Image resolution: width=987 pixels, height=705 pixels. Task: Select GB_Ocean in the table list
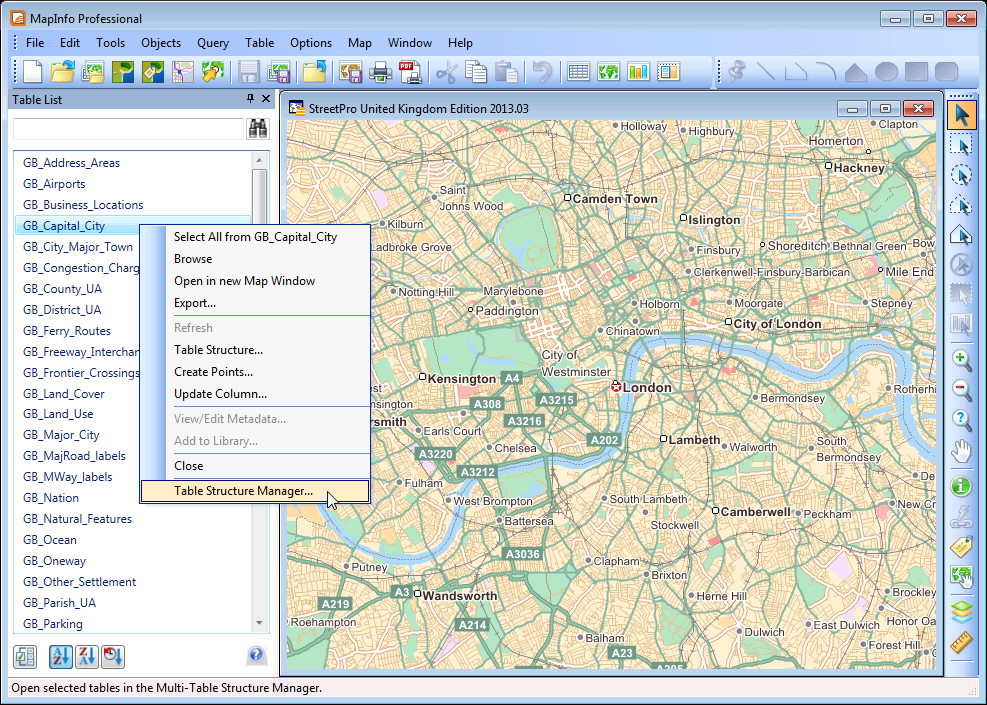point(50,540)
